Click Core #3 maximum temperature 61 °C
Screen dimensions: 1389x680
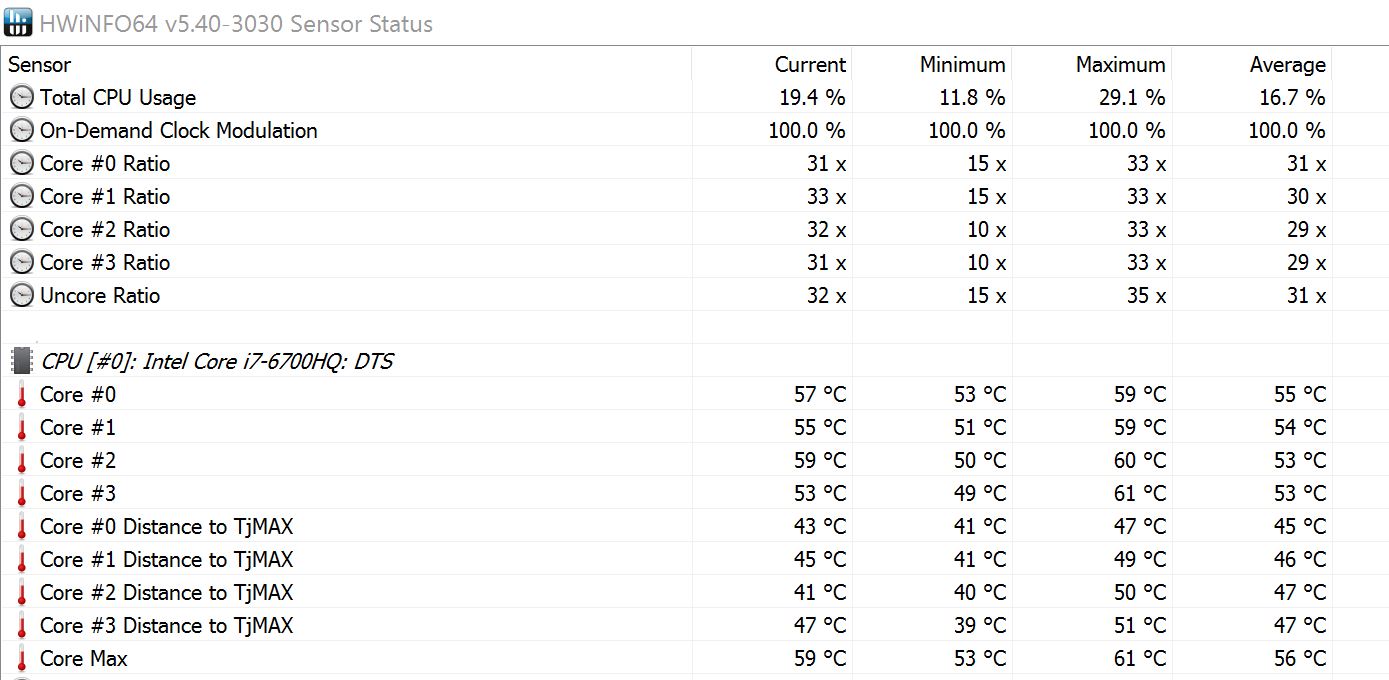coord(1140,493)
